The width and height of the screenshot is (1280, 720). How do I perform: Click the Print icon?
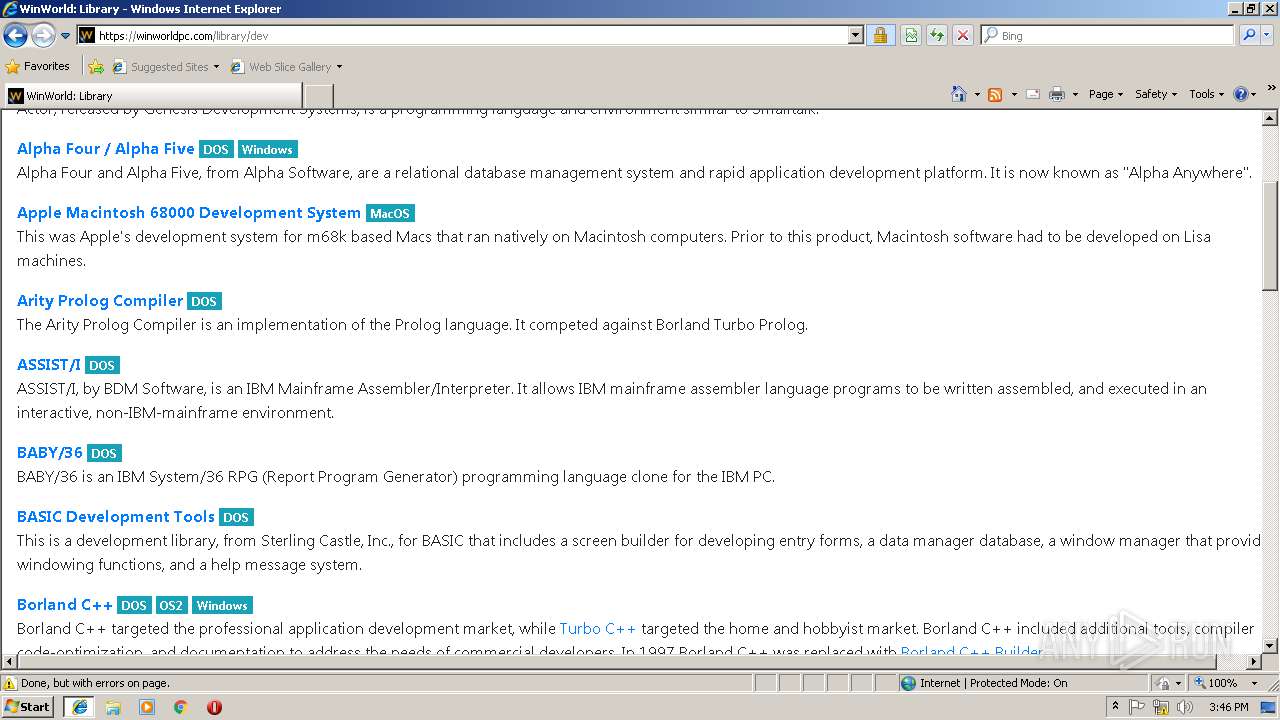(x=1057, y=94)
